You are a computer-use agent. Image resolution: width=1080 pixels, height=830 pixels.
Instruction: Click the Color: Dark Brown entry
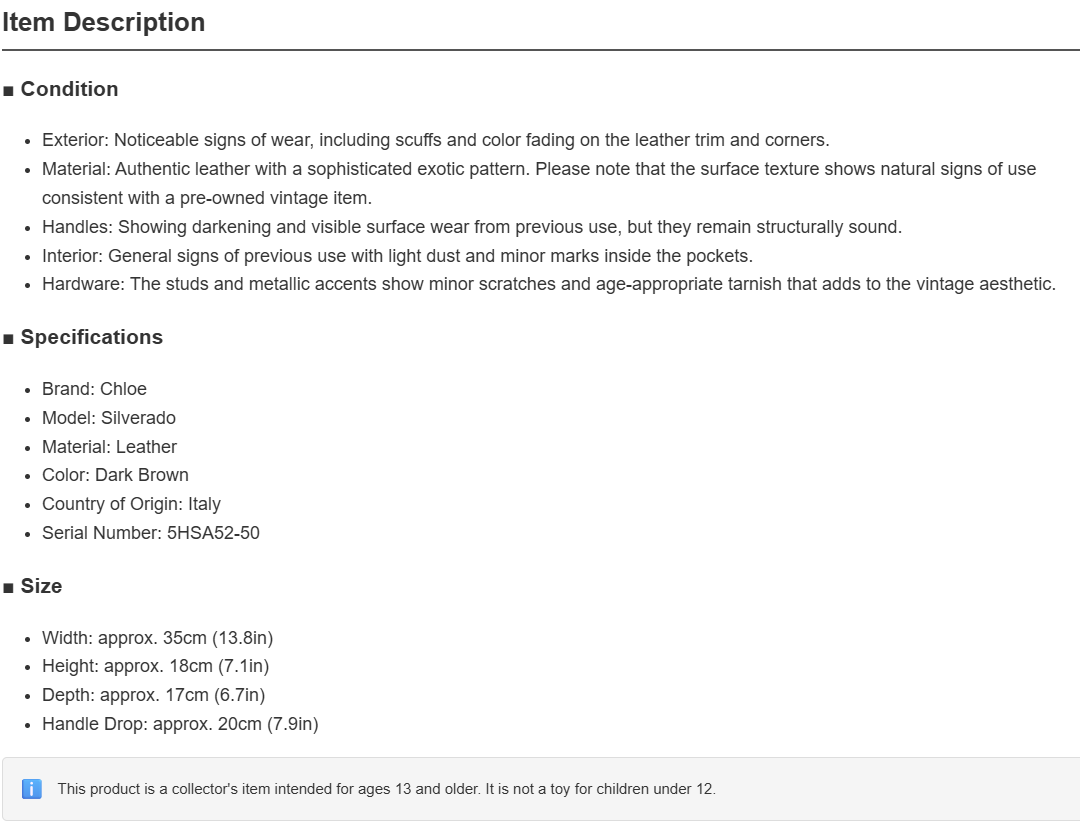pyautogui.click(x=115, y=475)
